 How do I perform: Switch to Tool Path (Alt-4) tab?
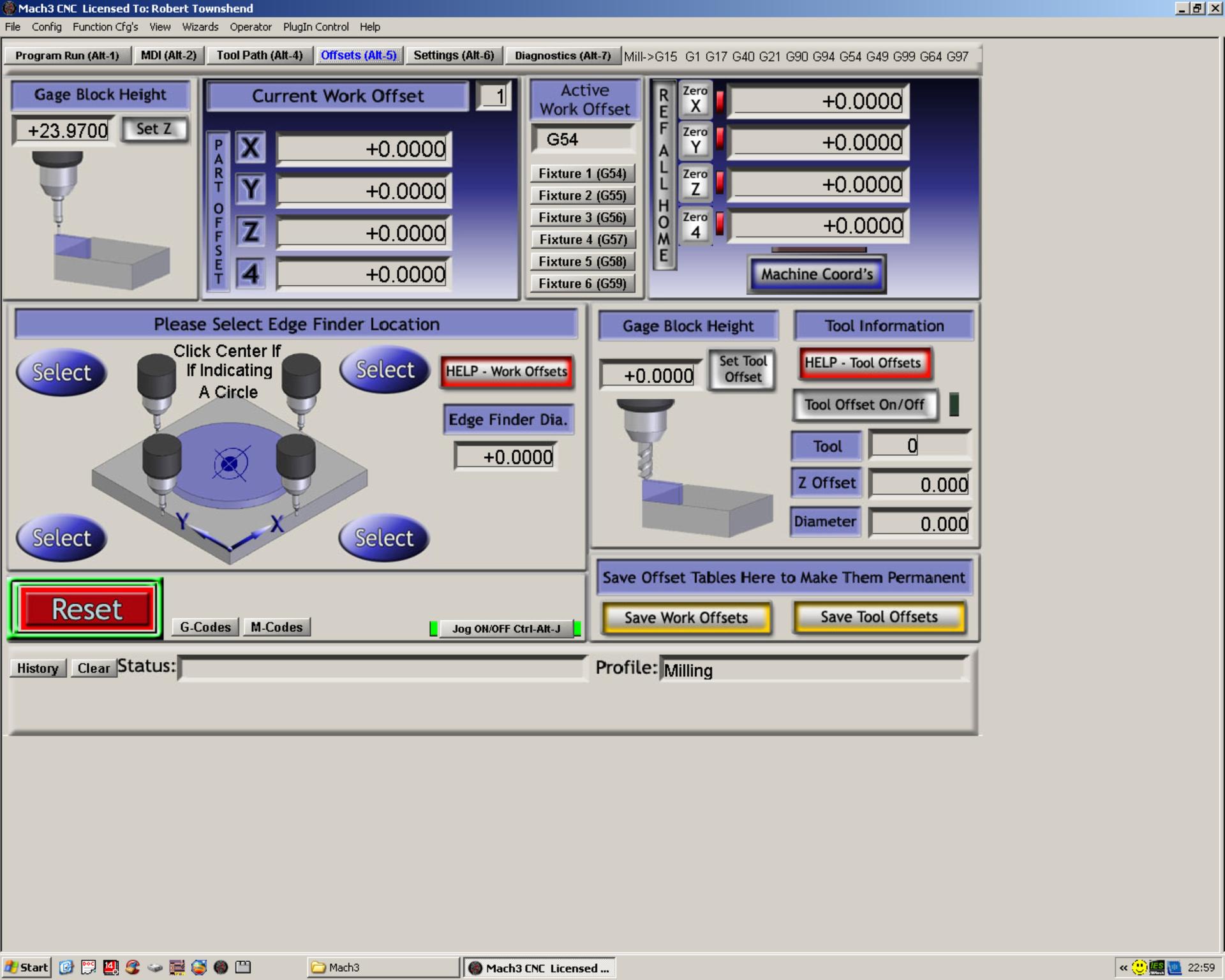point(259,56)
